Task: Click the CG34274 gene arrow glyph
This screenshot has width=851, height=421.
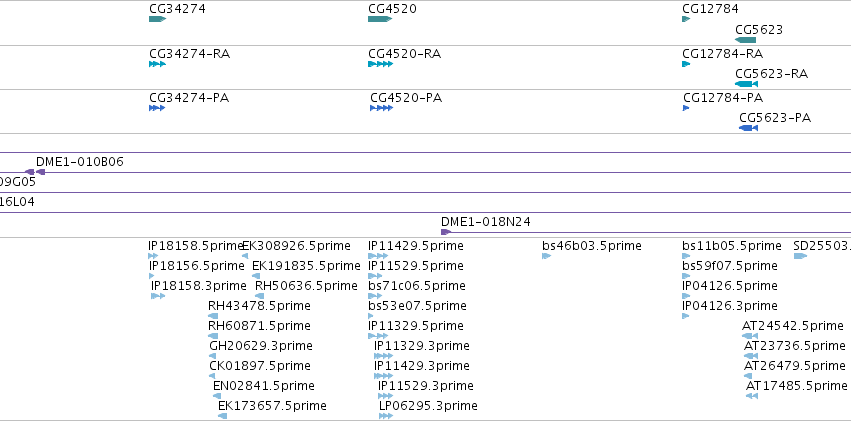Action: click(x=157, y=19)
